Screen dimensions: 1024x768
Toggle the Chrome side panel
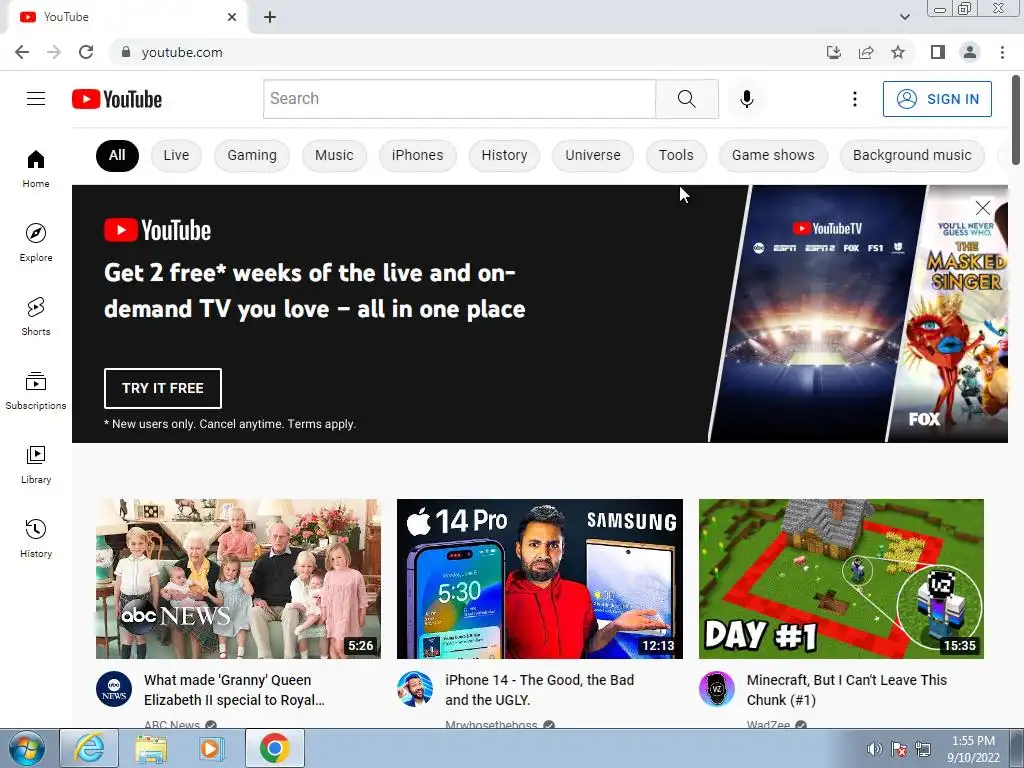click(938, 52)
